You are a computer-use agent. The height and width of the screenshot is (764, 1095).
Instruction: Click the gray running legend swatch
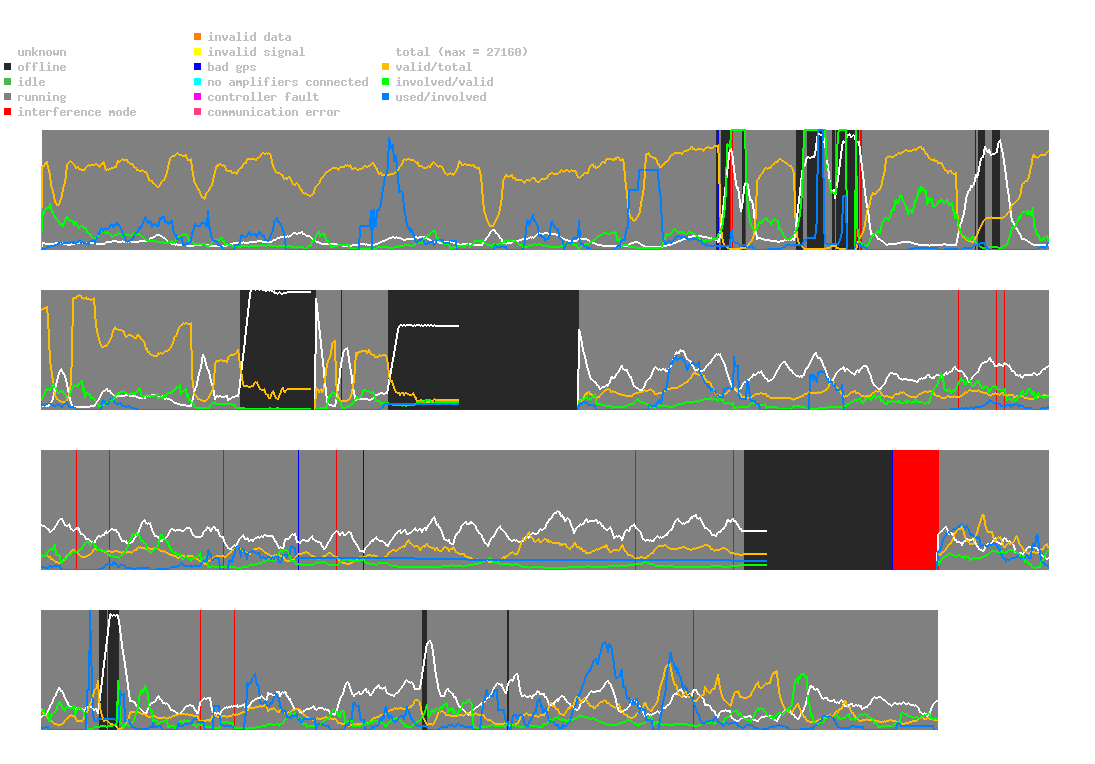click(x=8, y=97)
